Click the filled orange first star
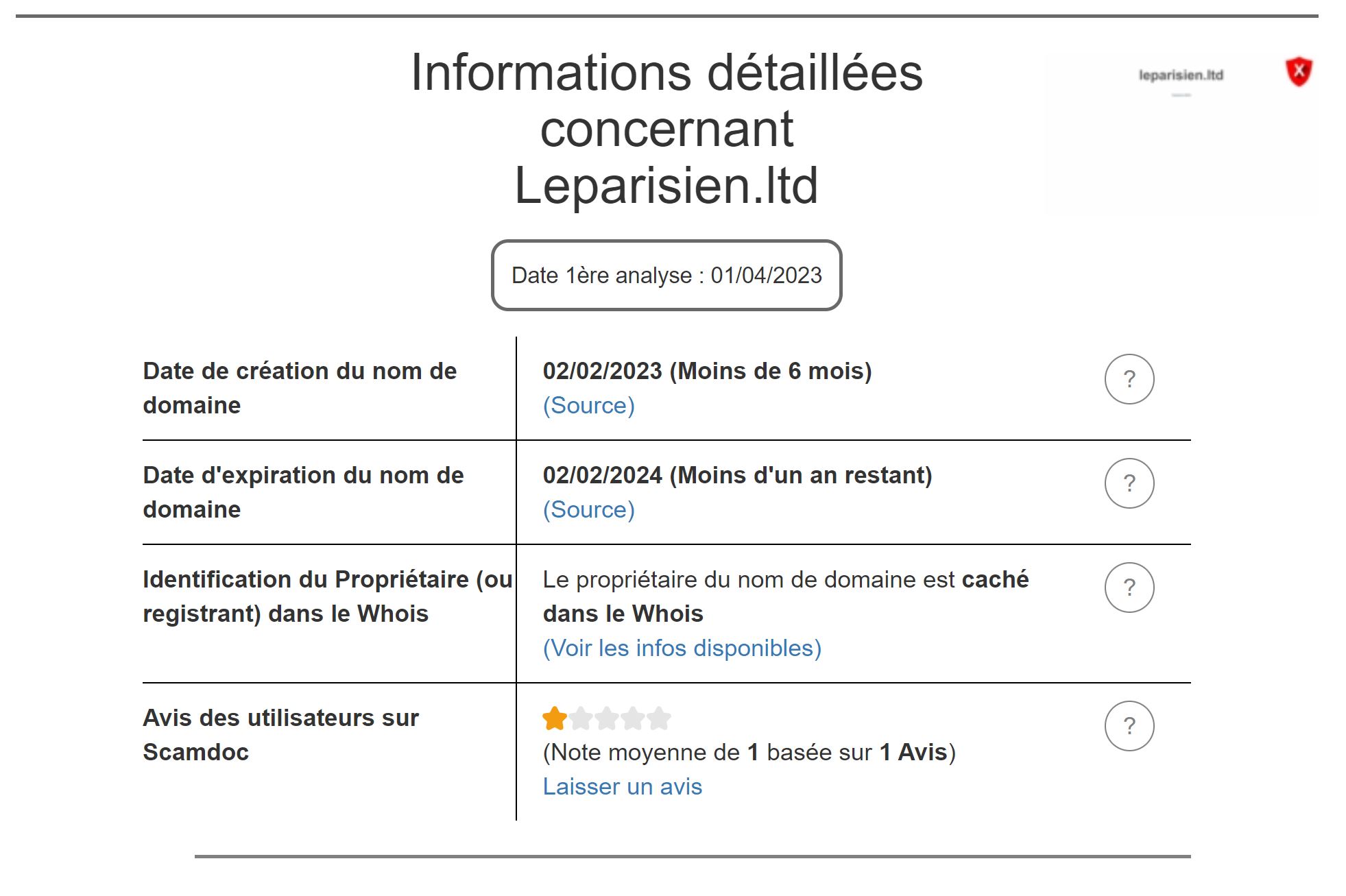 click(x=554, y=718)
